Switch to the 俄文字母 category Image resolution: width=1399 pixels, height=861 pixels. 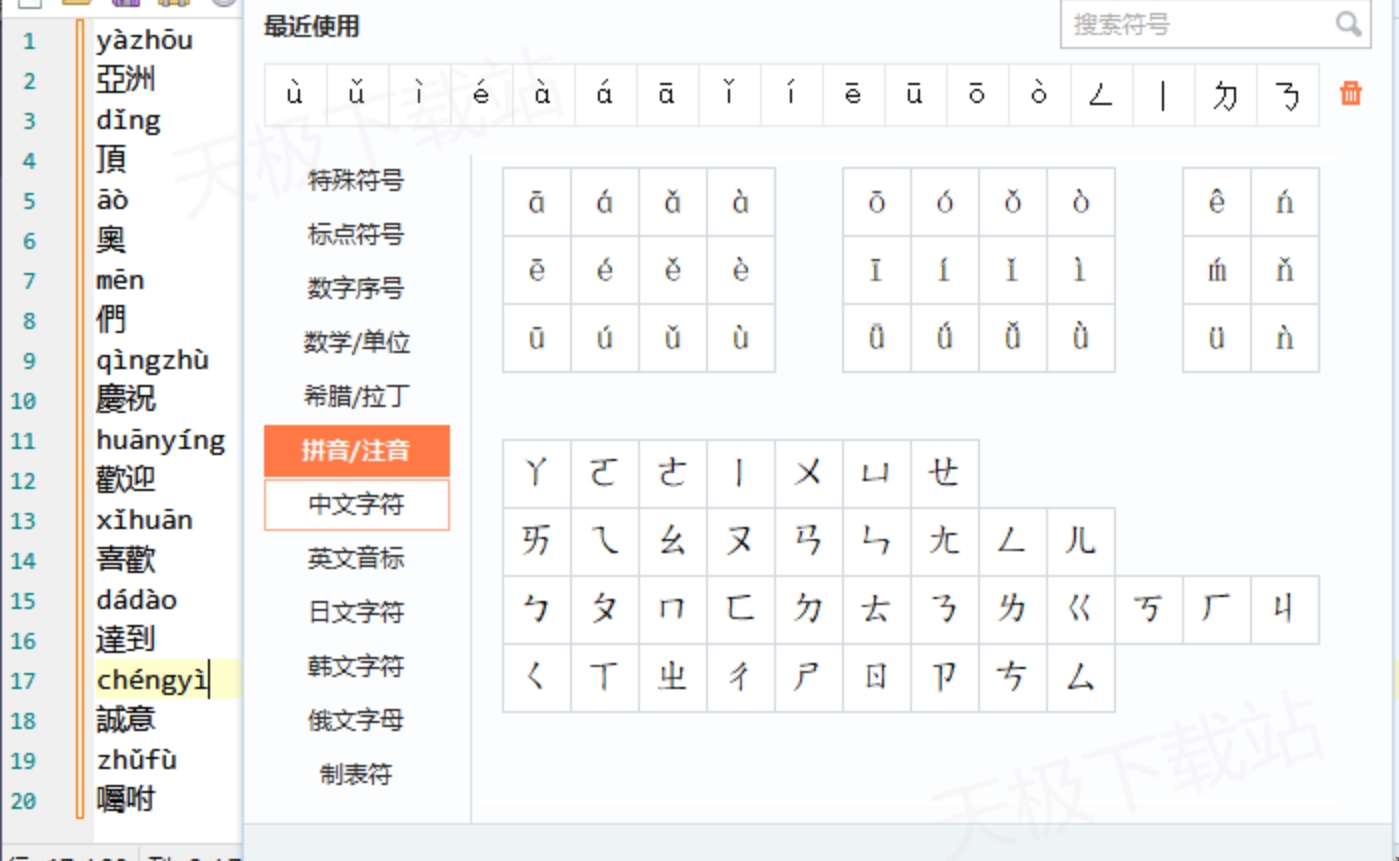pyautogui.click(x=356, y=721)
